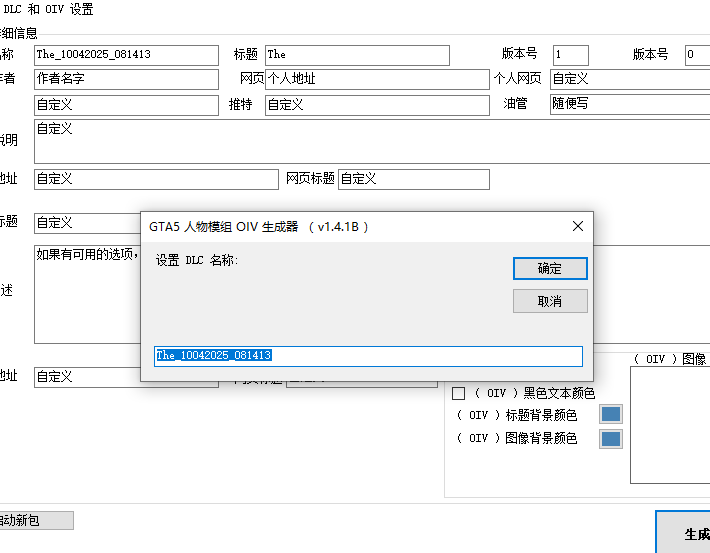Click the 推特 input field
This screenshot has height=553, width=710.
coord(377,105)
